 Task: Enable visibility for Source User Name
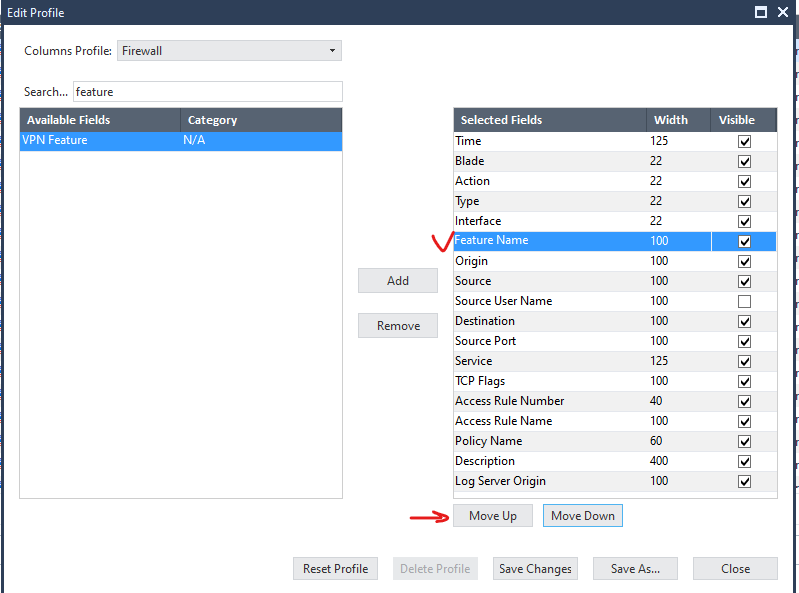(744, 302)
